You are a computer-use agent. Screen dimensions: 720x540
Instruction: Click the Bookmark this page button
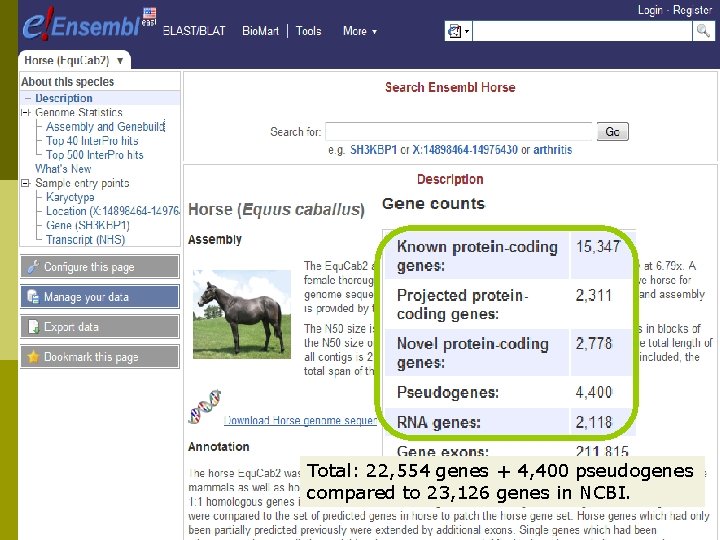(x=100, y=357)
